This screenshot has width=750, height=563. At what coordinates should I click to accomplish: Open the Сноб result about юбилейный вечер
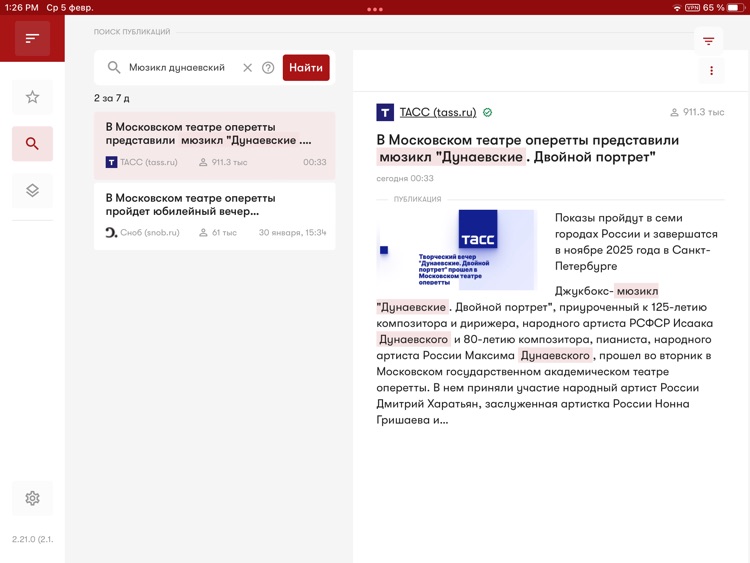point(214,216)
